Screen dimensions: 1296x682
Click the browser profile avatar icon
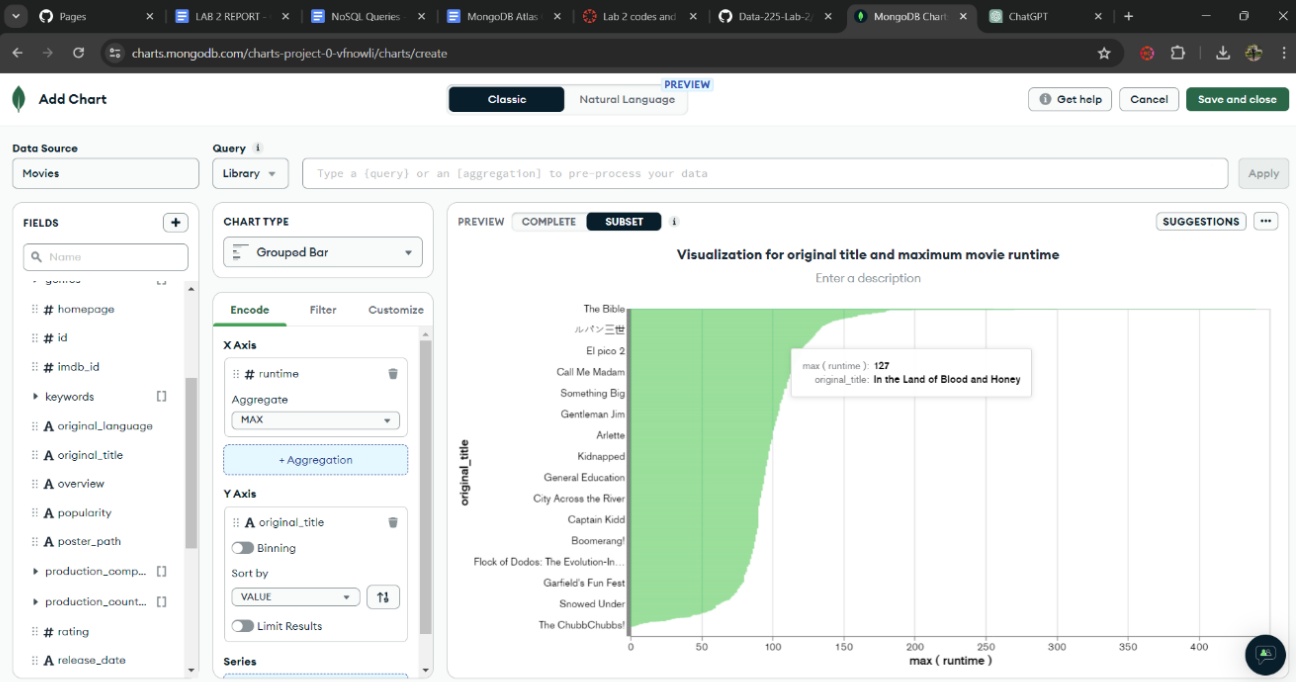tap(1253, 53)
